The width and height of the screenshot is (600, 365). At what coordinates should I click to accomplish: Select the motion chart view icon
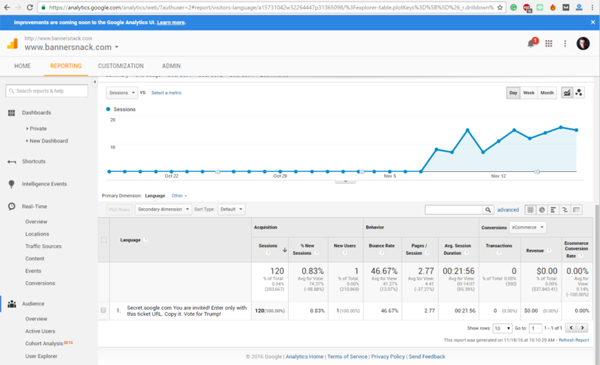[x=579, y=93]
